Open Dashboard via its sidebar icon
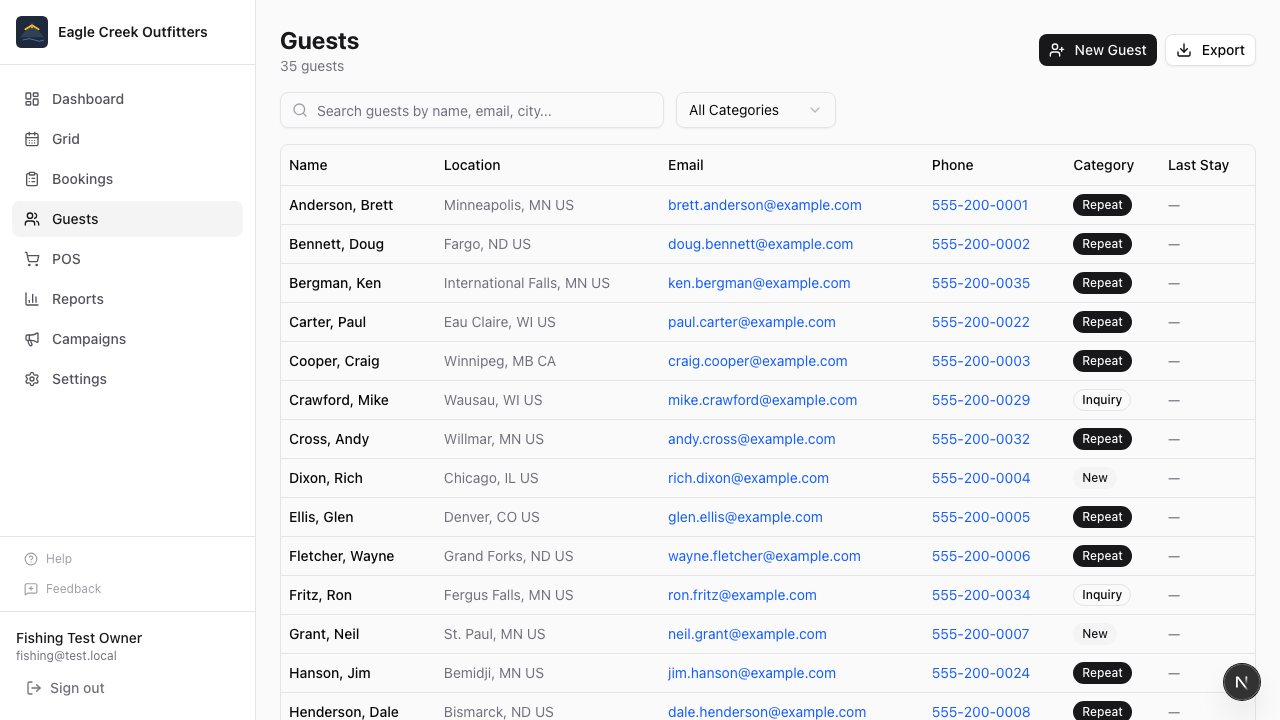 [32, 99]
